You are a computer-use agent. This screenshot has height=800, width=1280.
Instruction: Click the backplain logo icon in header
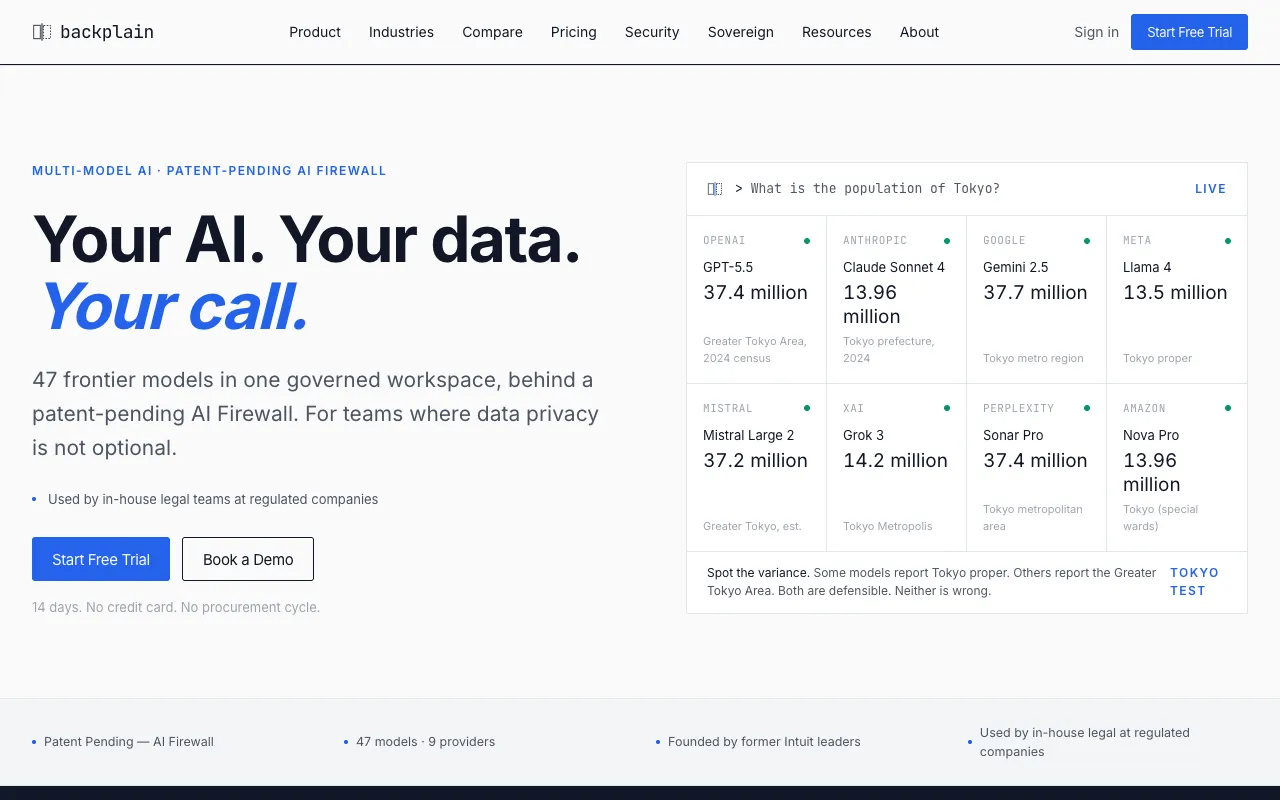(x=42, y=32)
